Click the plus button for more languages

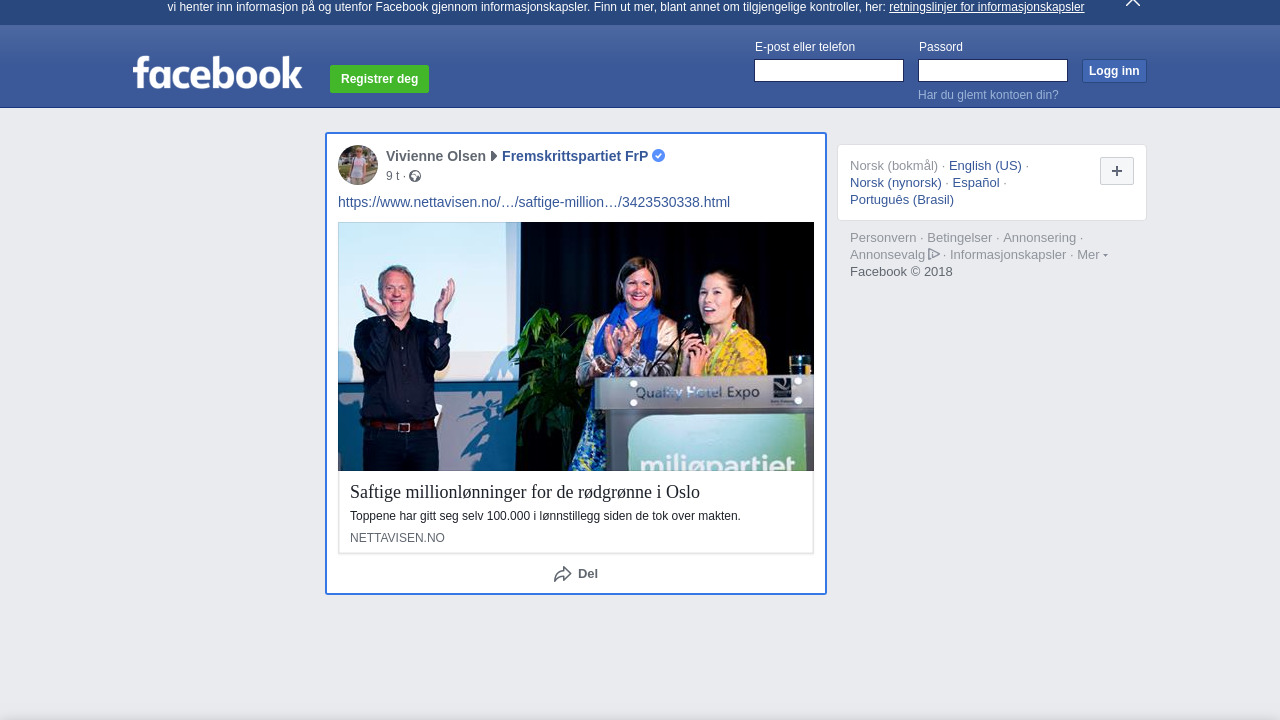[1117, 171]
